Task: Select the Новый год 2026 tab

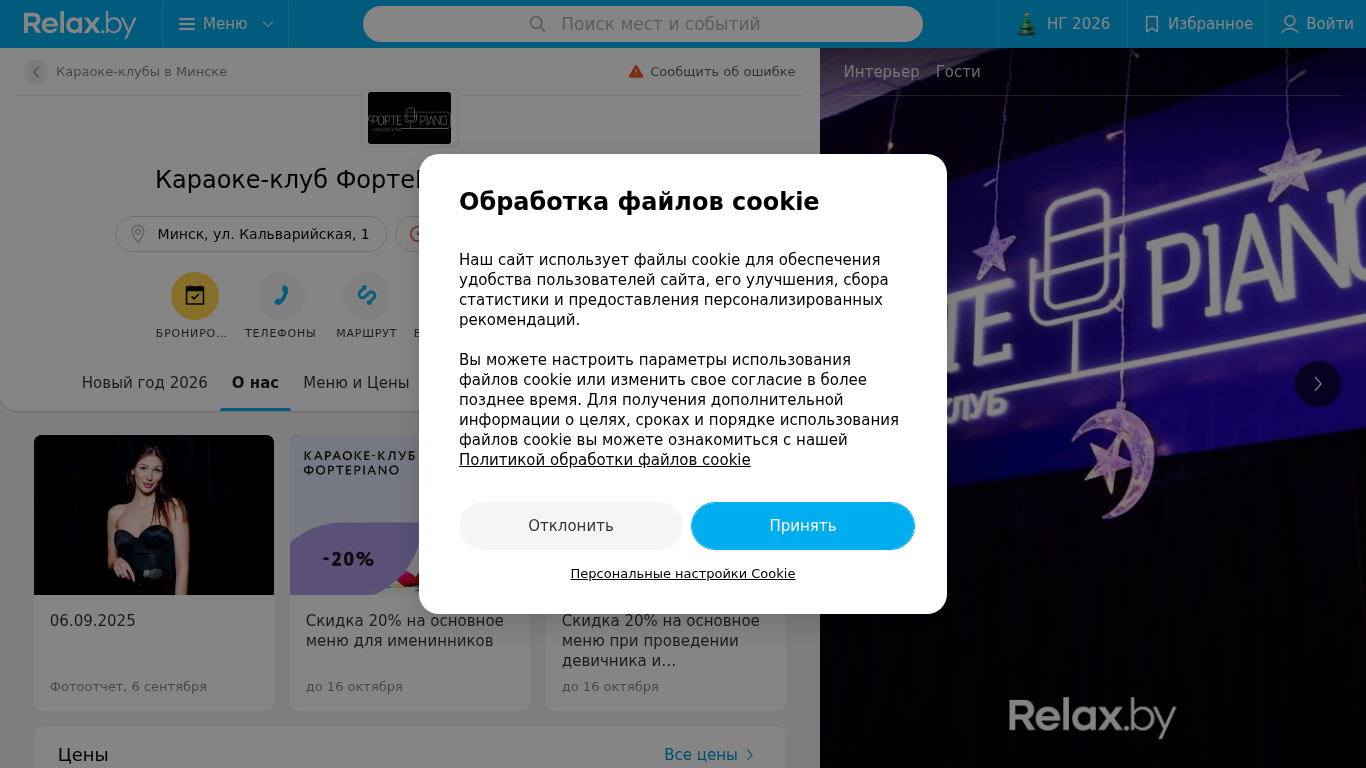Action: [145, 383]
